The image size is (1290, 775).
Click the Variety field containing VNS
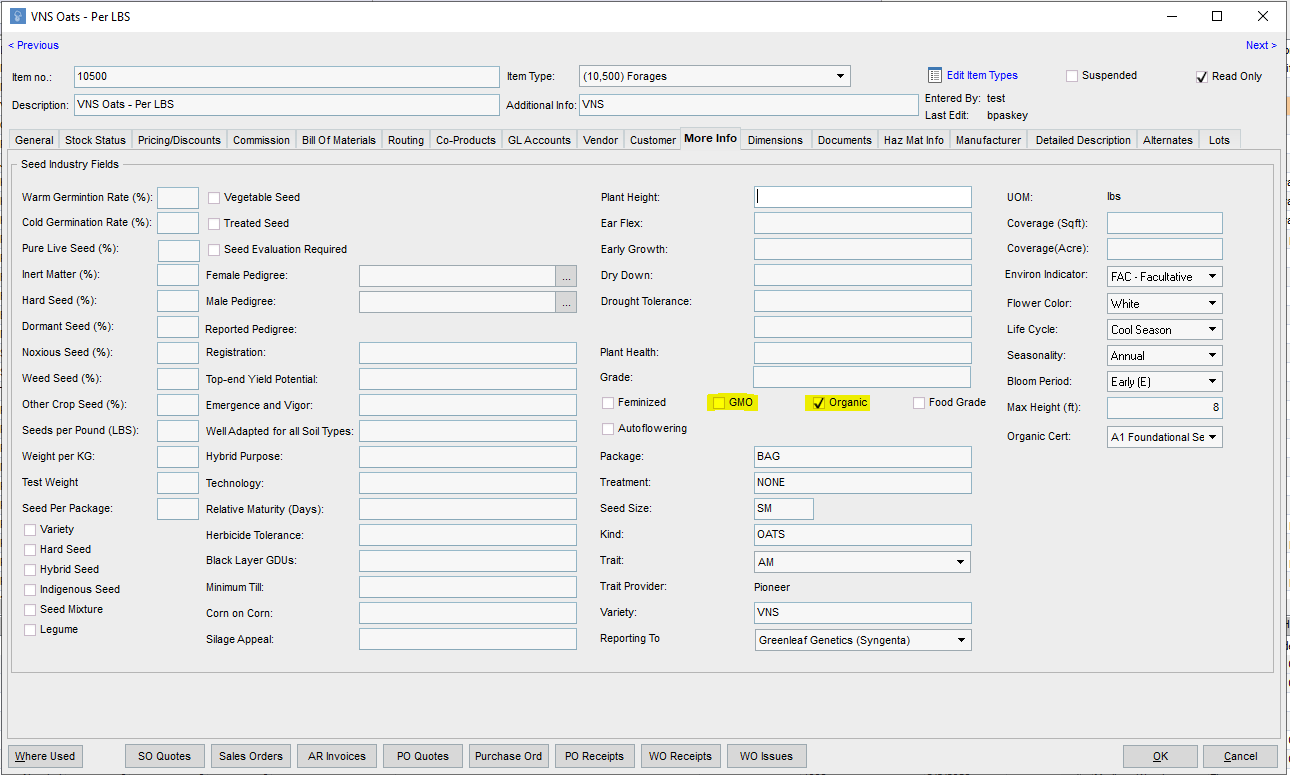tap(863, 613)
